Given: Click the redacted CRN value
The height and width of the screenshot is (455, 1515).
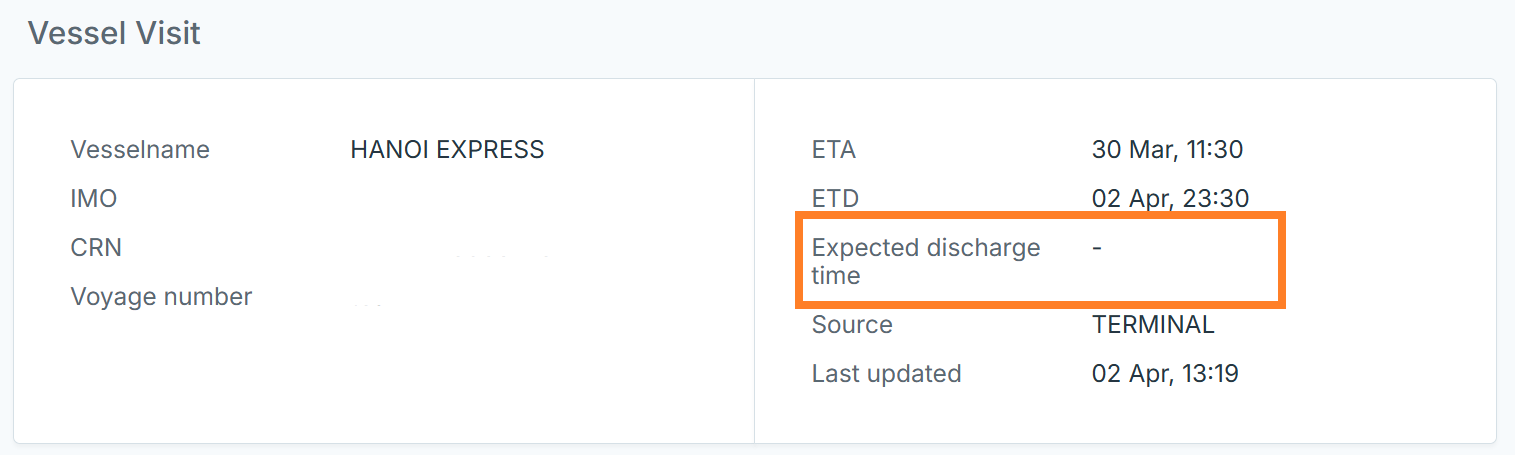Looking at the screenshot, I should (x=500, y=256).
